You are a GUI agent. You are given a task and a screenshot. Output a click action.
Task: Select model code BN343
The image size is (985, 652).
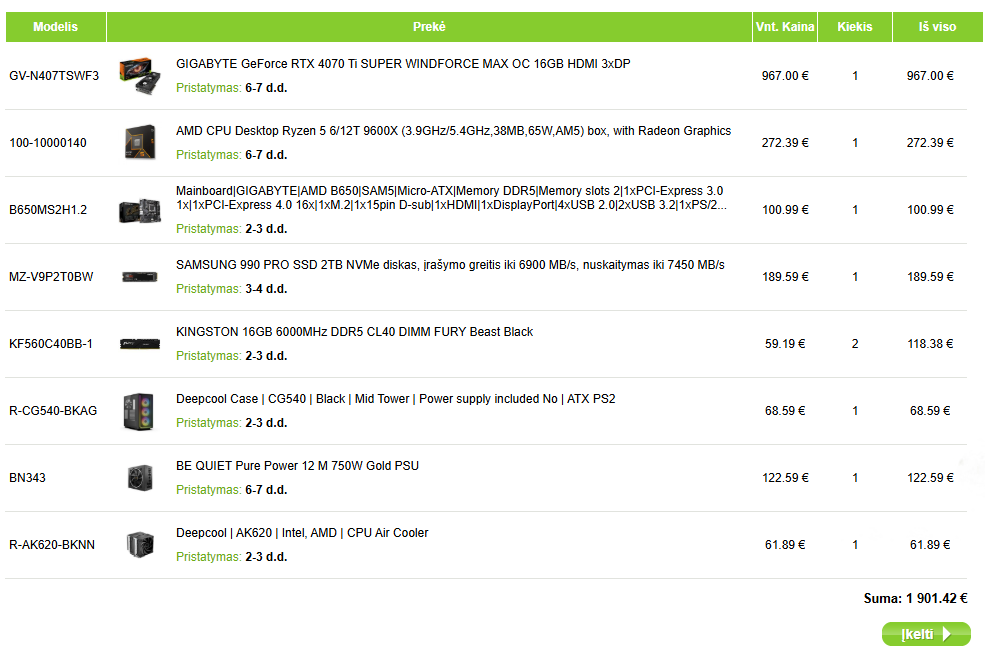(27, 478)
